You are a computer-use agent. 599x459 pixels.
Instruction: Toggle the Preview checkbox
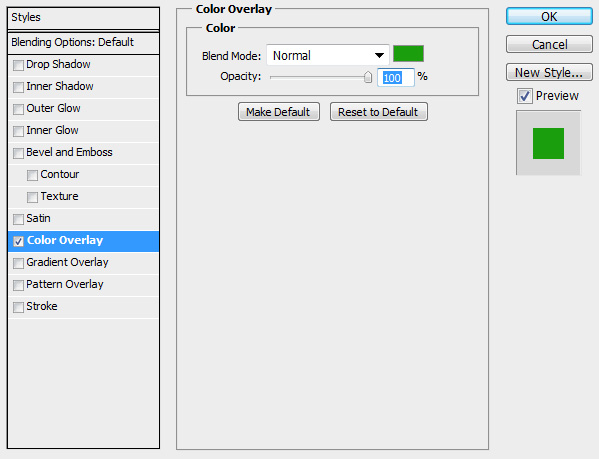tap(525, 96)
